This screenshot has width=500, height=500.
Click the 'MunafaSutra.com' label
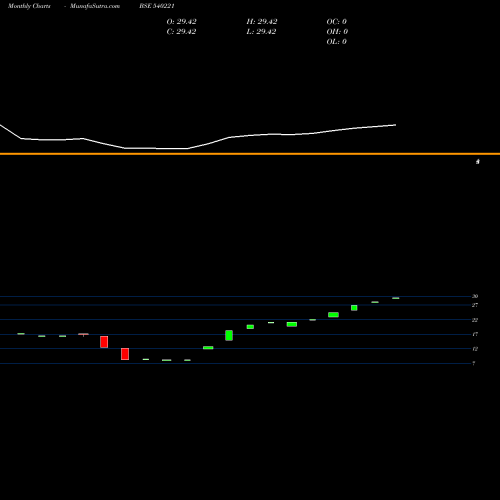(95, 6)
